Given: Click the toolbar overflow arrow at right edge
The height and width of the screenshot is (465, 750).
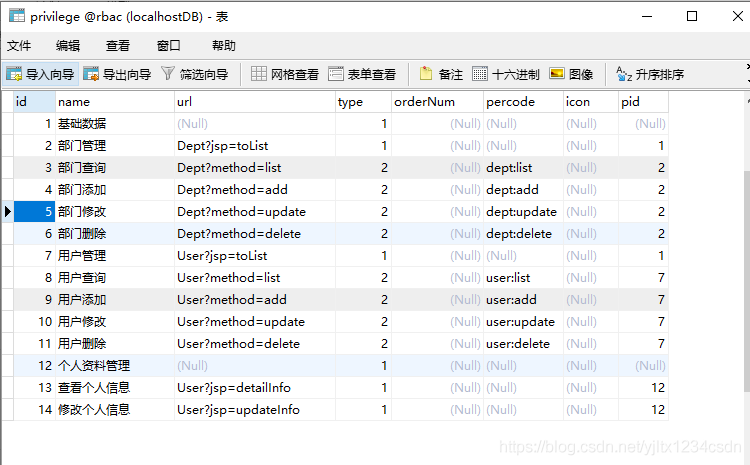Looking at the screenshot, I should (x=748, y=74).
